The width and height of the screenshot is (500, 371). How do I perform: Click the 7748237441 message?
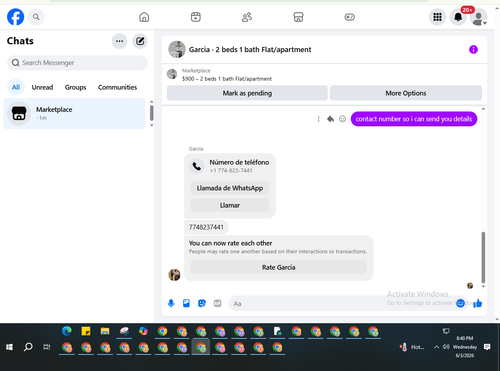tap(206, 227)
